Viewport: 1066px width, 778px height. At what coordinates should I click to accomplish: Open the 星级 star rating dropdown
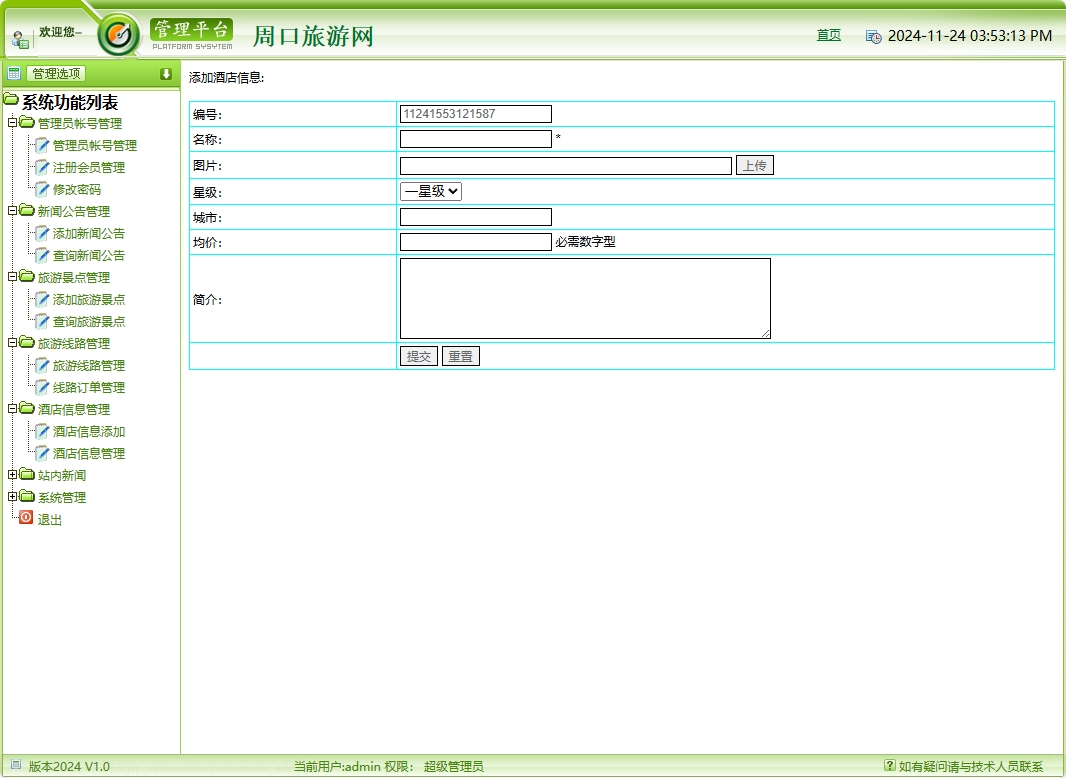coord(430,190)
